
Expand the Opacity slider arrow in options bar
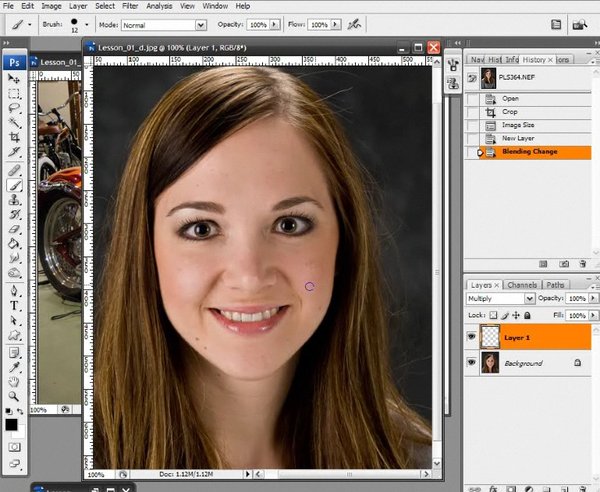[274, 24]
